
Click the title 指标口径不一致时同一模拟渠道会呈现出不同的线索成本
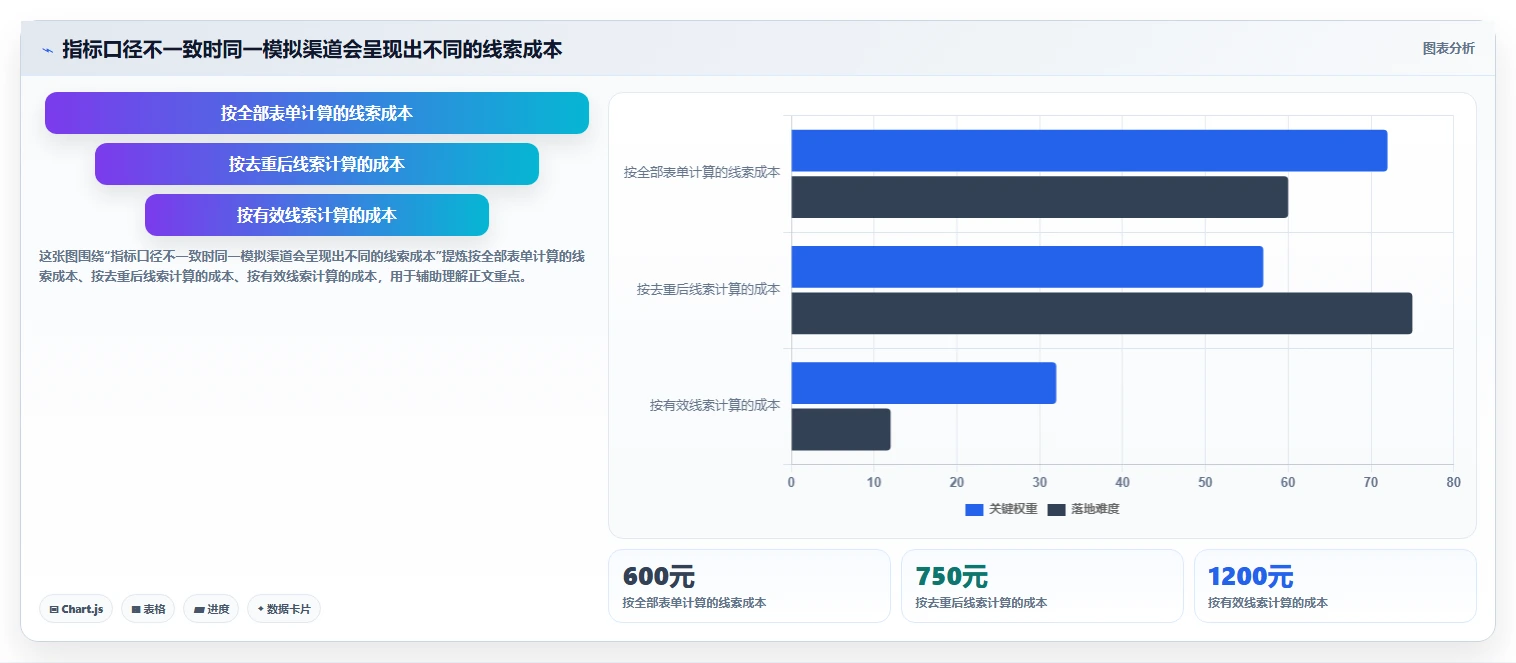pos(312,49)
